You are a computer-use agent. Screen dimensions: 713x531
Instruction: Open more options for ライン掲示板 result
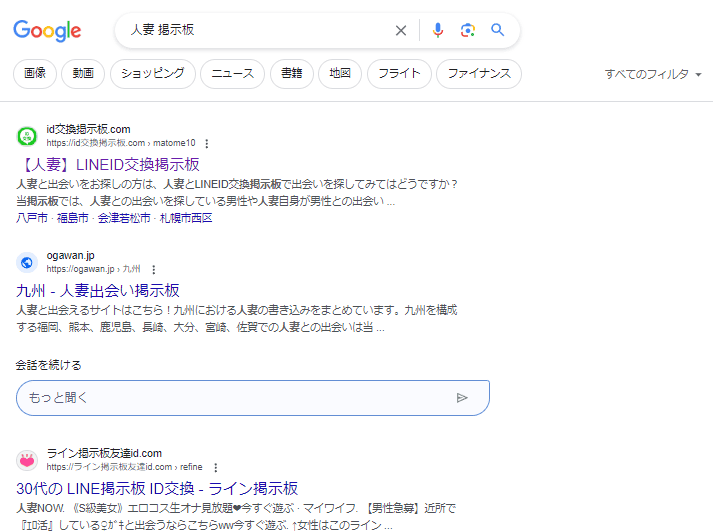click(214, 467)
